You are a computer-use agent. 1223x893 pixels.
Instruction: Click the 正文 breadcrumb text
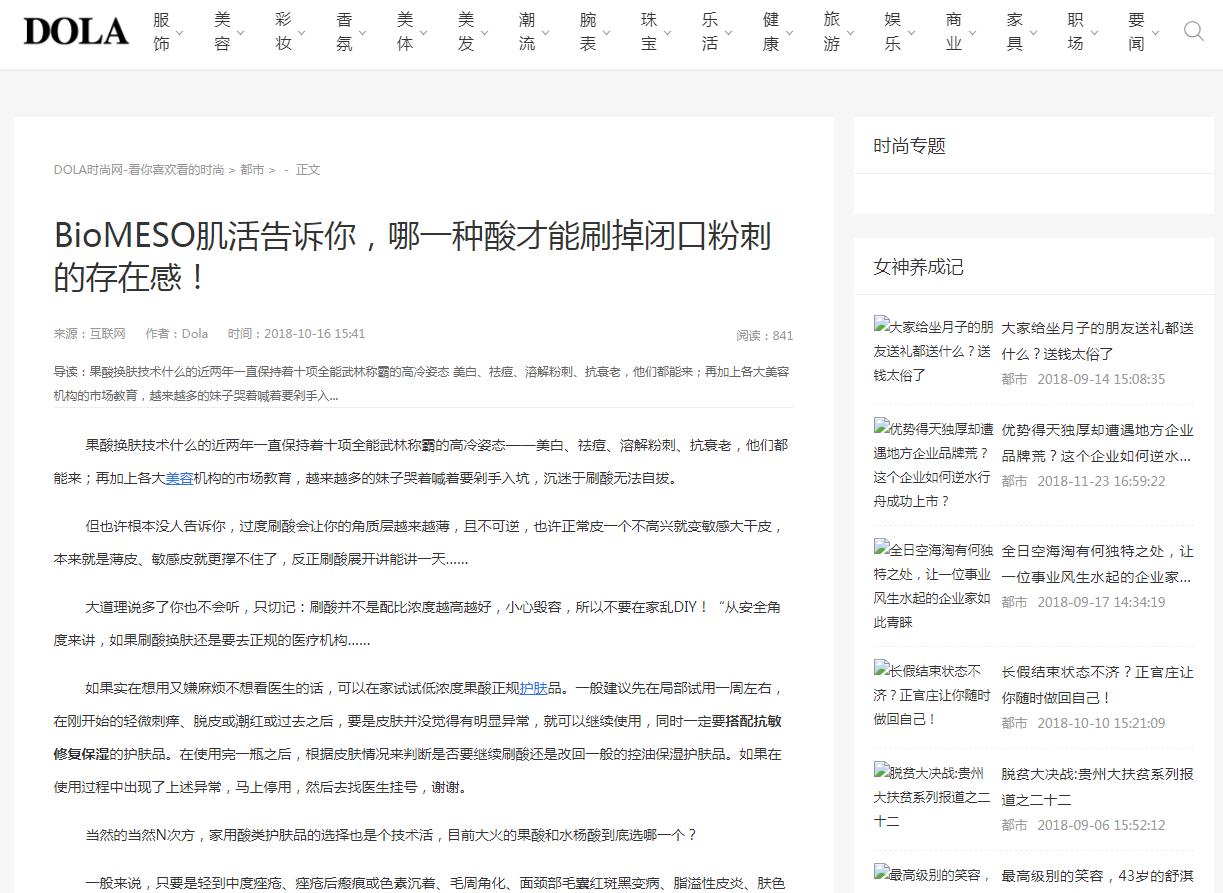coord(308,170)
